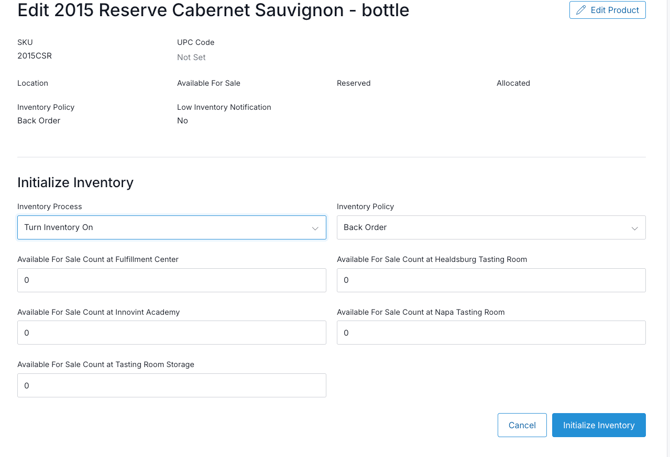Click the chevron in Turn Inventory On field

tap(315, 228)
